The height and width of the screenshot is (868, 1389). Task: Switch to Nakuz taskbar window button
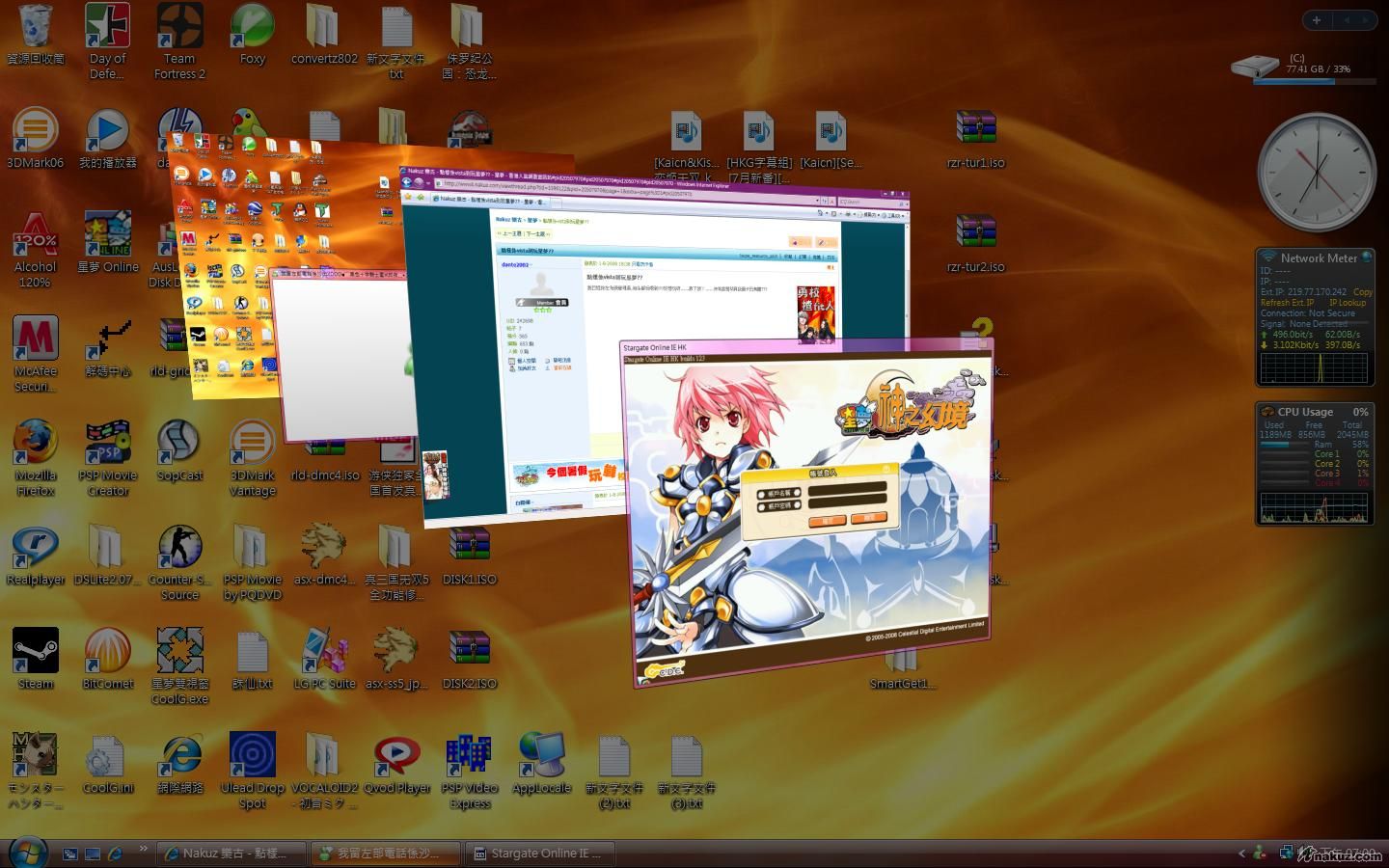[231, 853]
